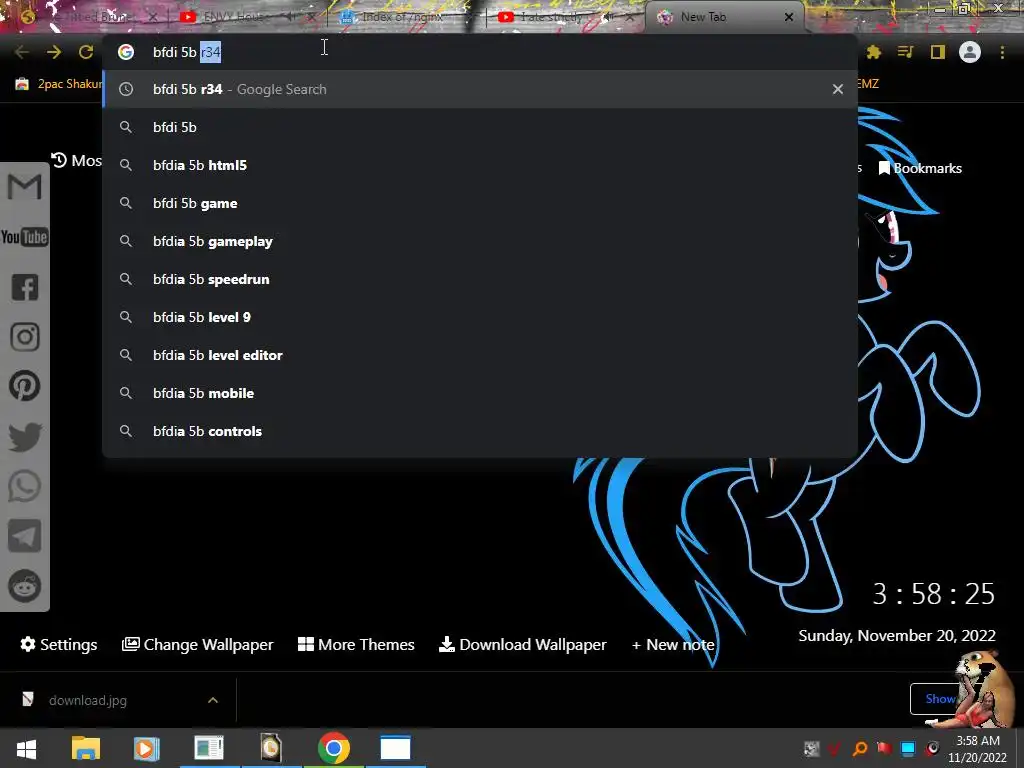Open File Explorer from the taskbar
This screenshot has height=768, width=1024.
86,748
